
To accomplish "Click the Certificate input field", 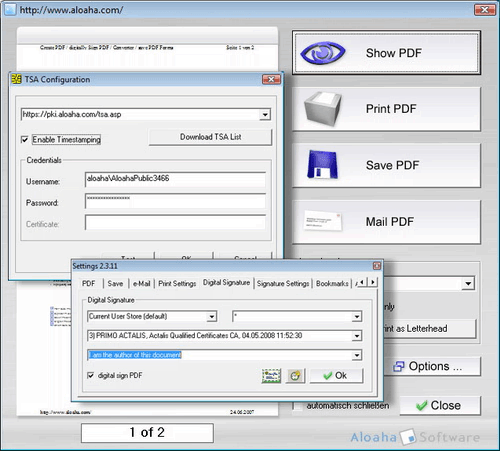I will 175,223.
